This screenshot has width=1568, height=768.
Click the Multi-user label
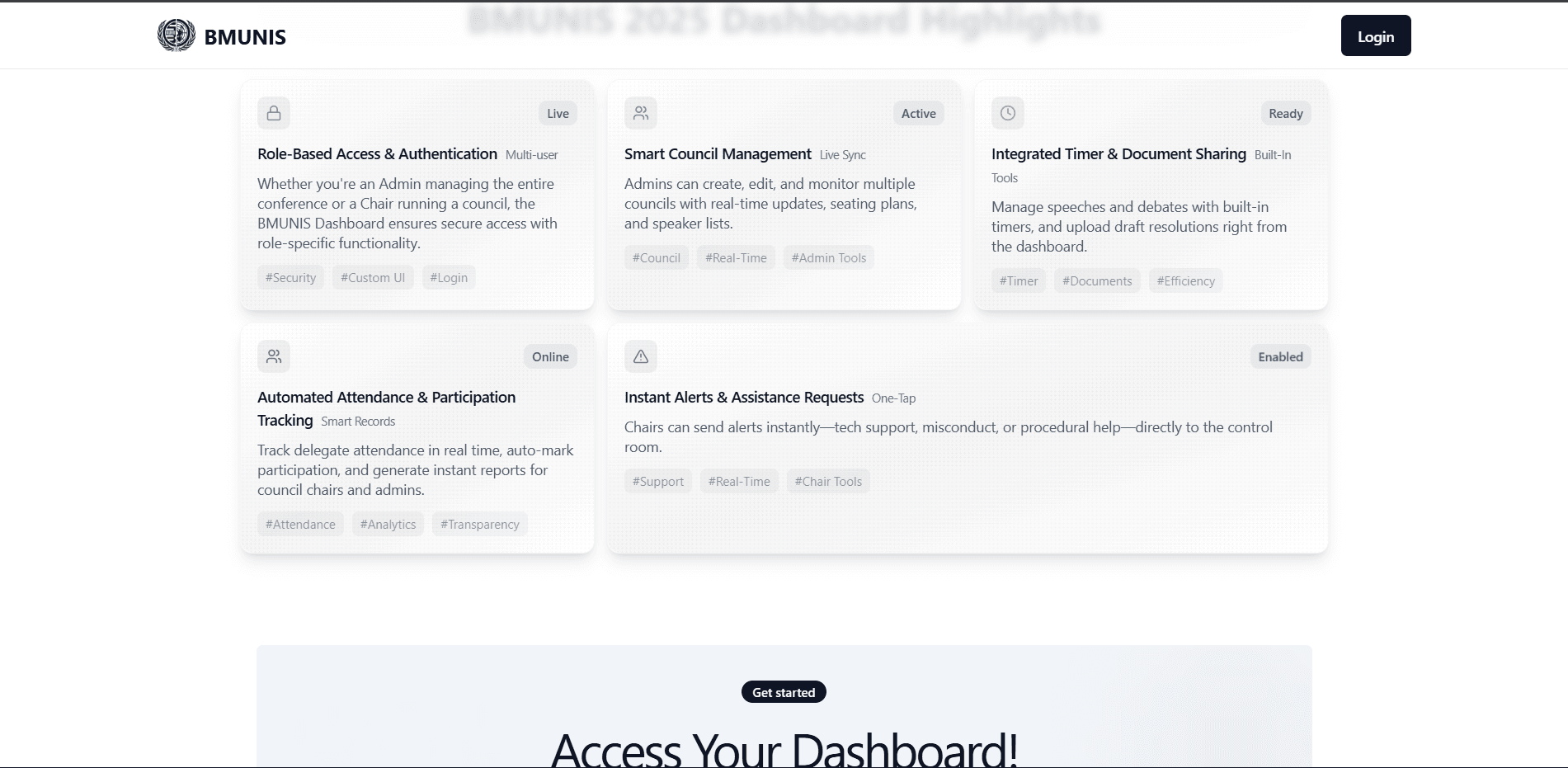click(531, 155)
